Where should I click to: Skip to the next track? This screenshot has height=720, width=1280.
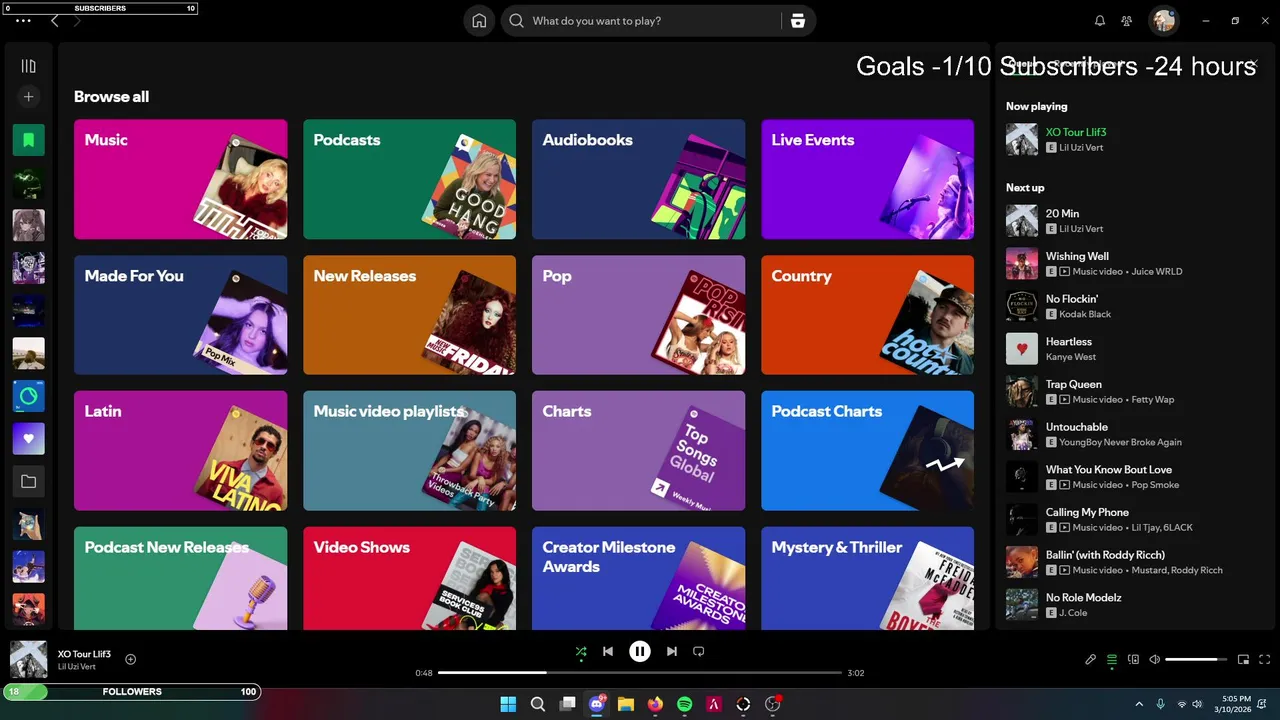pyautogui.click(x=672, y=651)
